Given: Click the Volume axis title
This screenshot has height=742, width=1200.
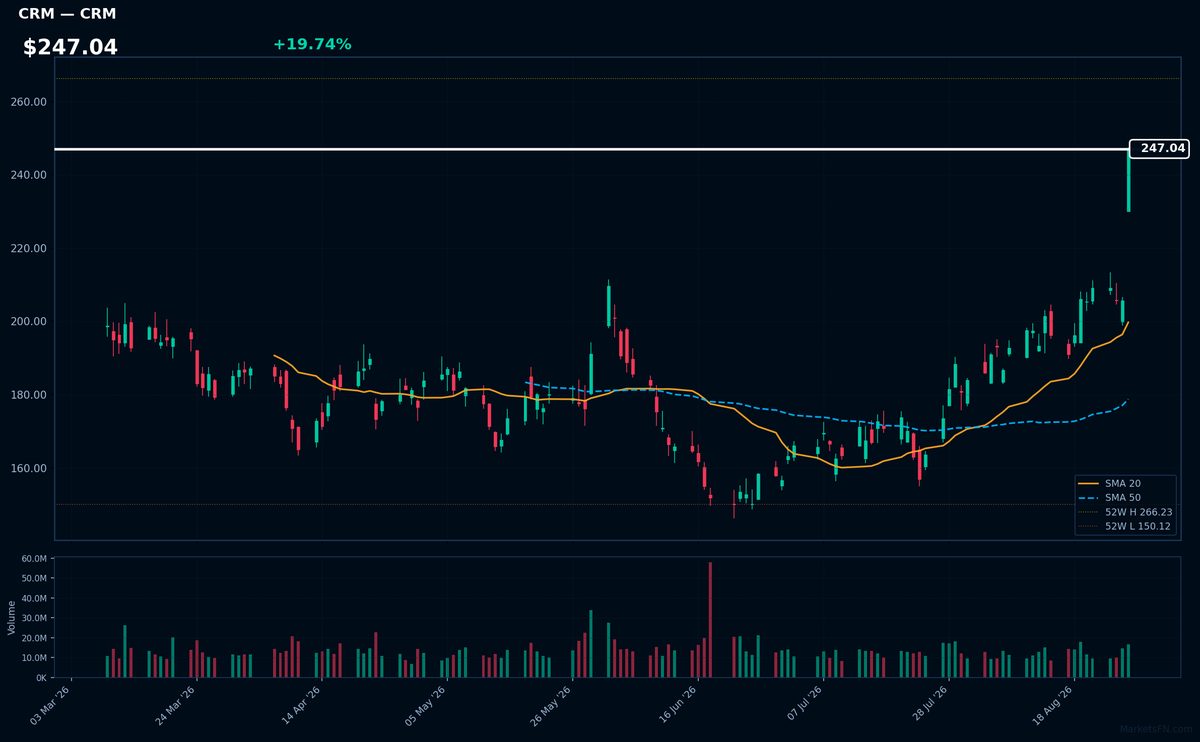Looking at the screenshot, I should pos(12,617).
